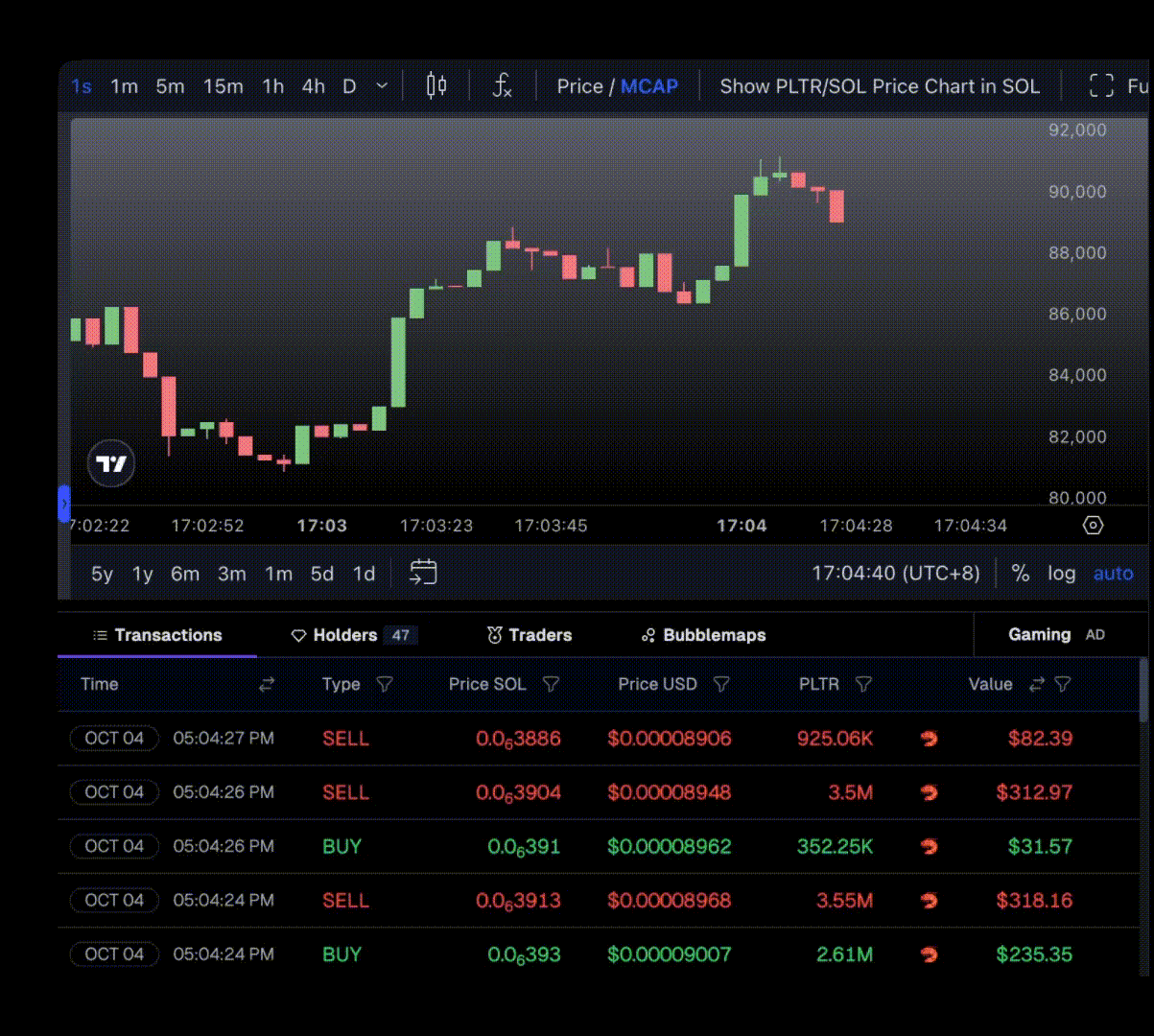This screenshot has height=1036, width=1154.
Task: Open the indicators fx menu
Action: point(502,86)
